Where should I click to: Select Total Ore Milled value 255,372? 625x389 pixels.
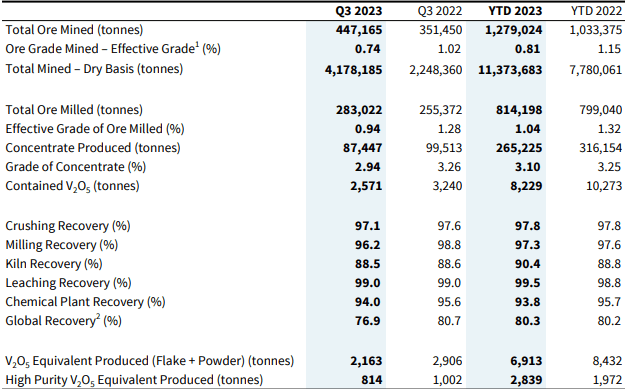pyautogui.click(x=440, y=110)
